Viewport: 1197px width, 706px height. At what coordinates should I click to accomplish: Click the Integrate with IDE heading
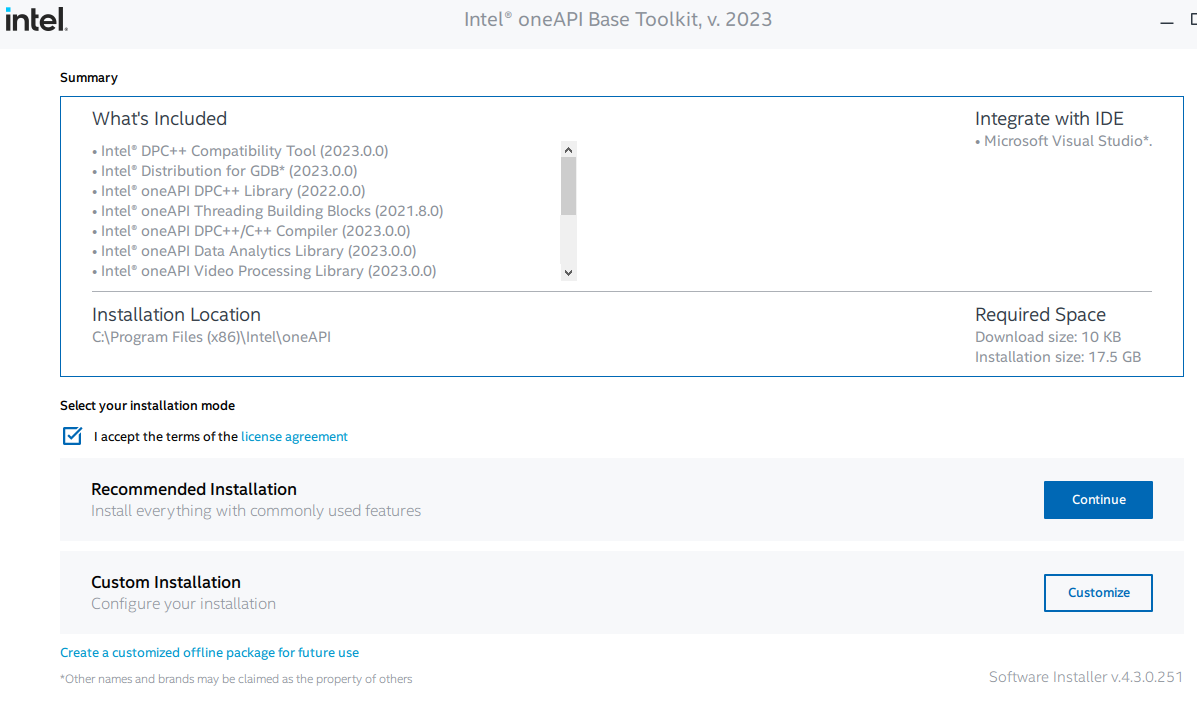click(x=1049, y=119)
